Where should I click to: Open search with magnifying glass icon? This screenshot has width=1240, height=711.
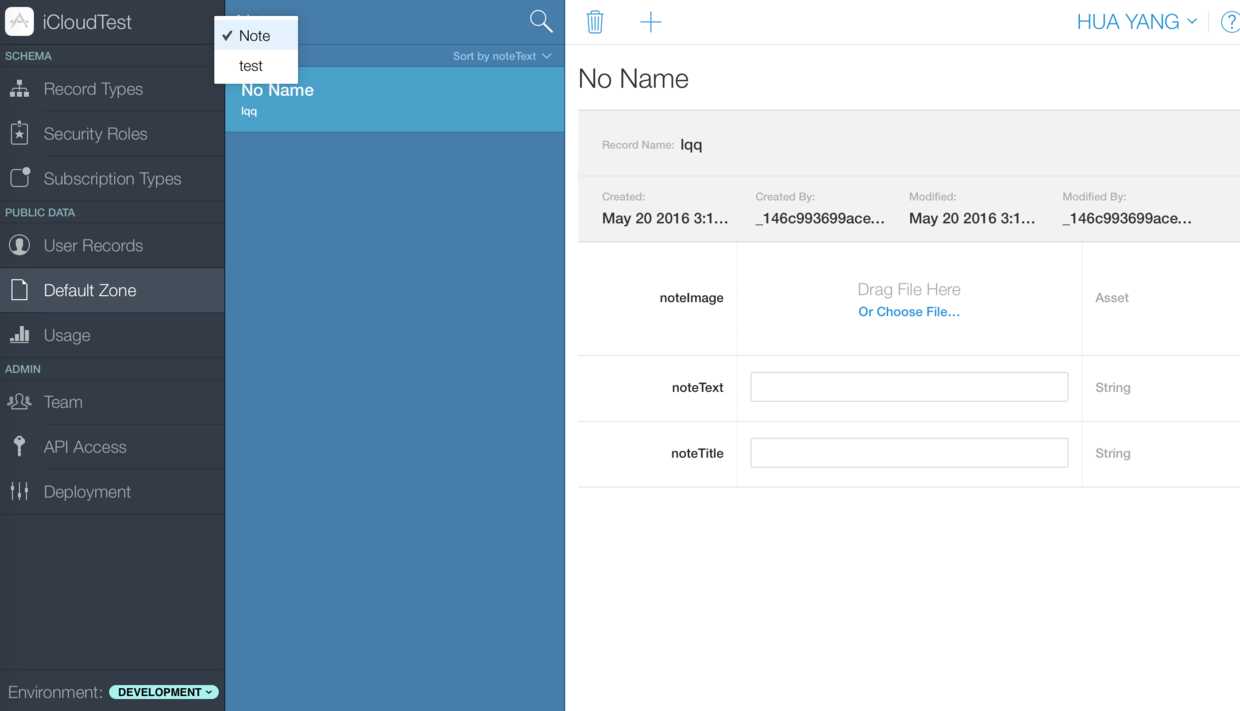541,21
